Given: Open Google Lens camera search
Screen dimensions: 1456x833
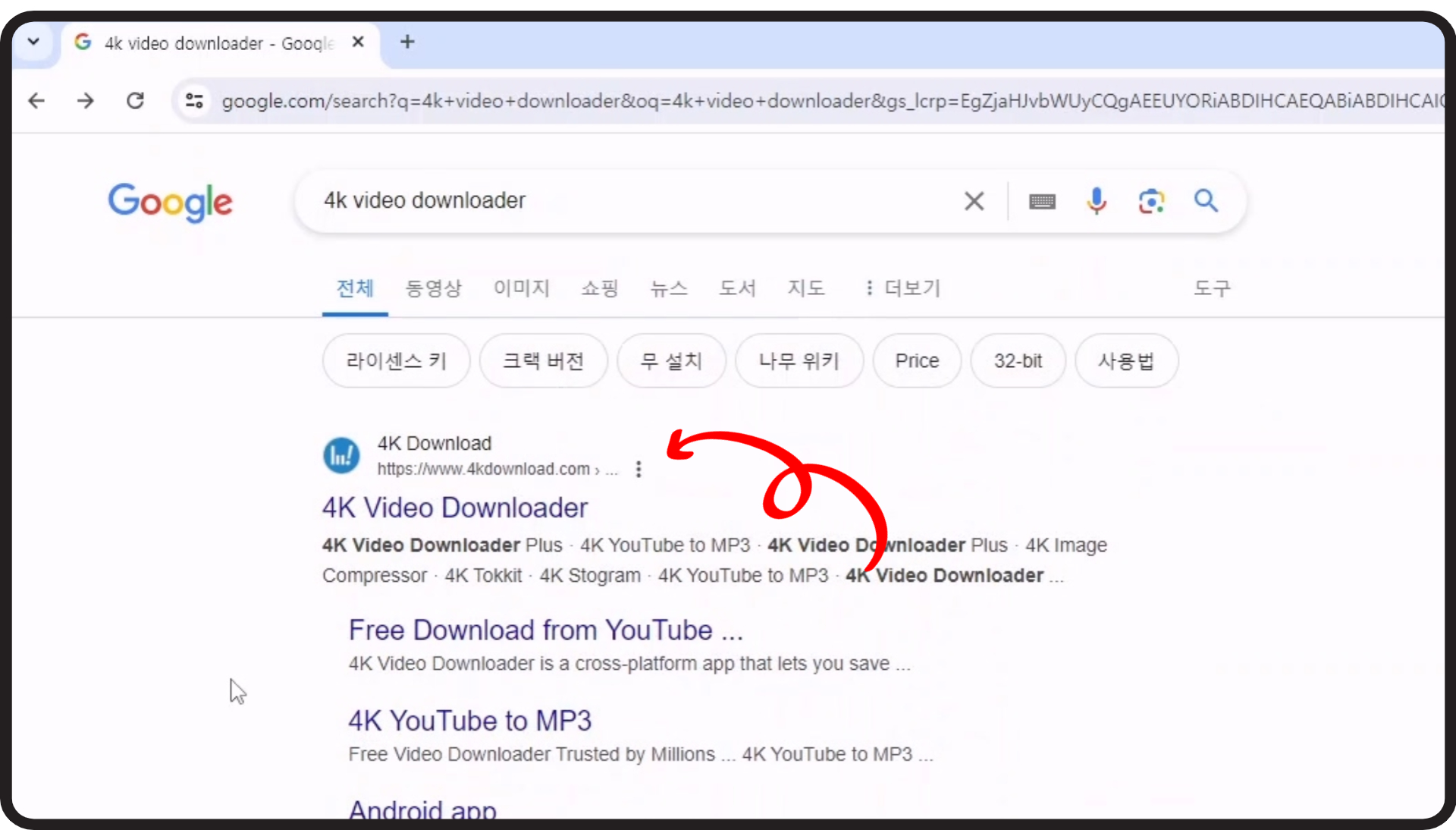Looking at the screenshot, I should click(x=1151, y=200).
